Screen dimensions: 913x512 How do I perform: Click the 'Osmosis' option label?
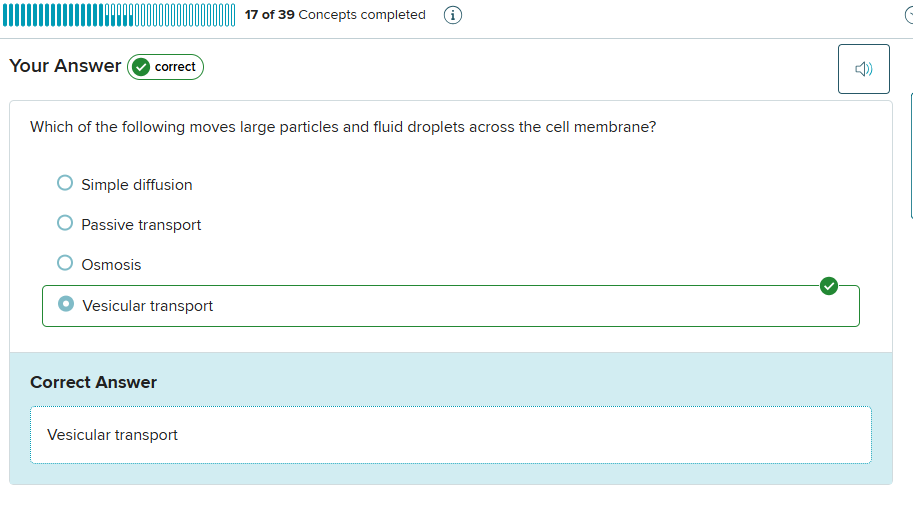click(x=111, y=265)
